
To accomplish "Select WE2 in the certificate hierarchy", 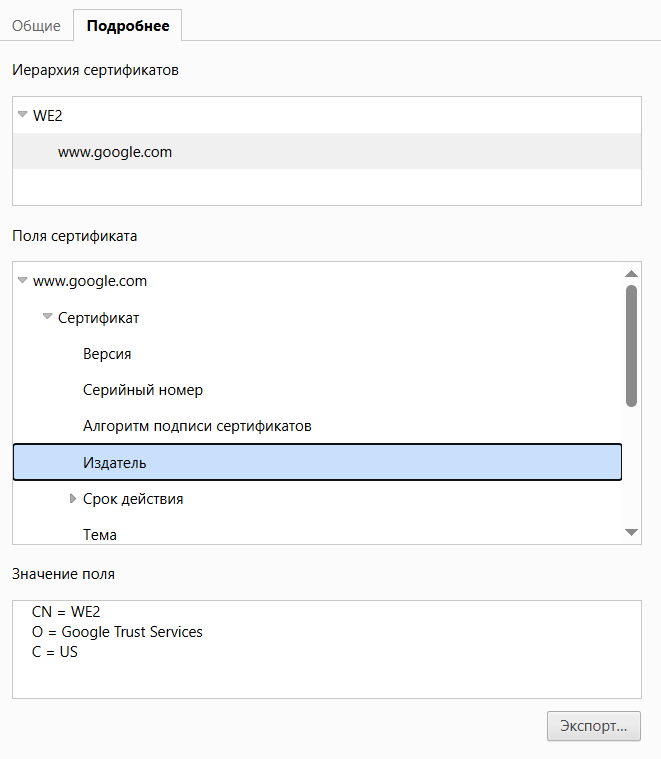I will [48, 115].
